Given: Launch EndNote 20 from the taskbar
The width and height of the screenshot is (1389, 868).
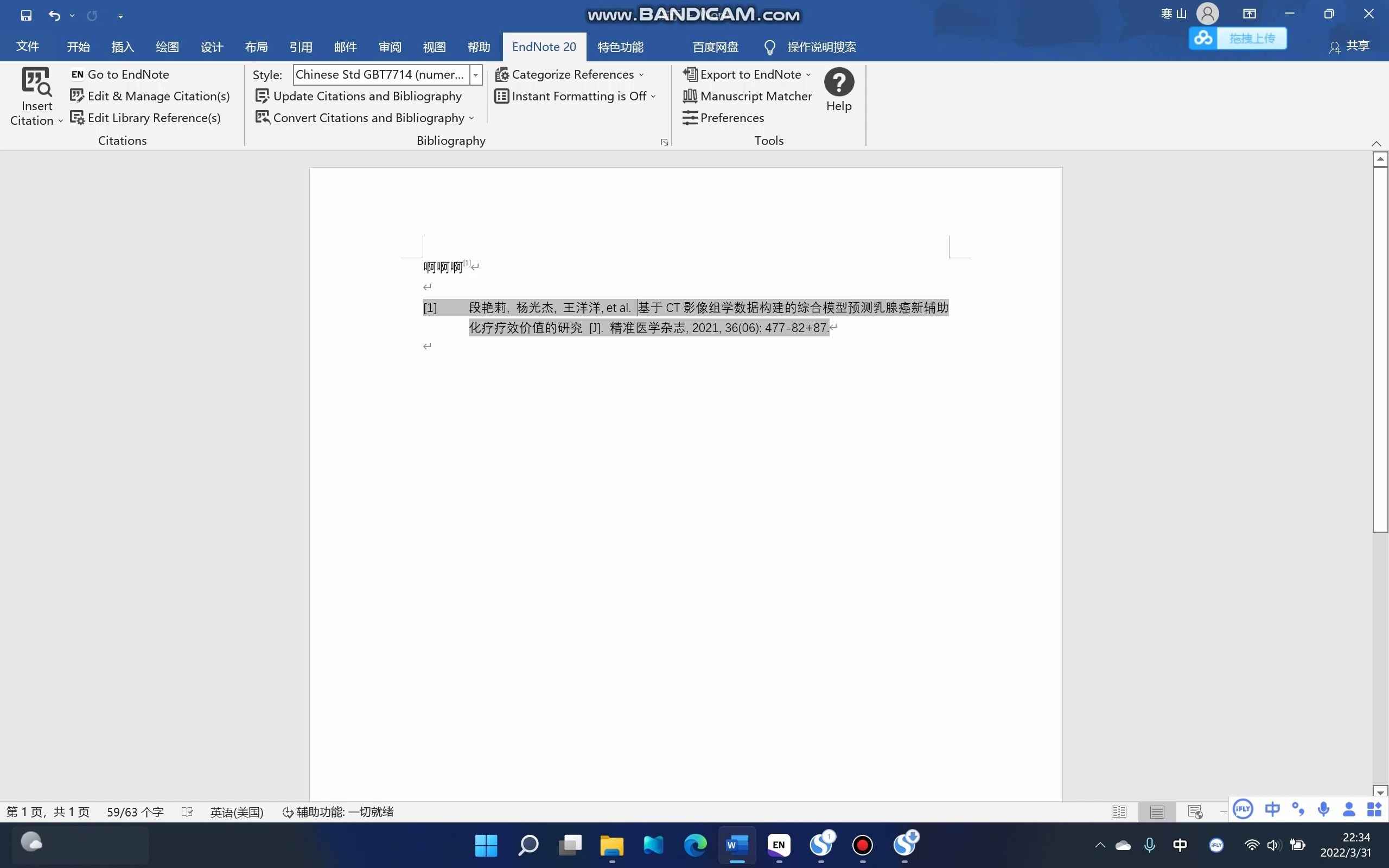Looking at the screenshot, I should [x=778, y=845].
